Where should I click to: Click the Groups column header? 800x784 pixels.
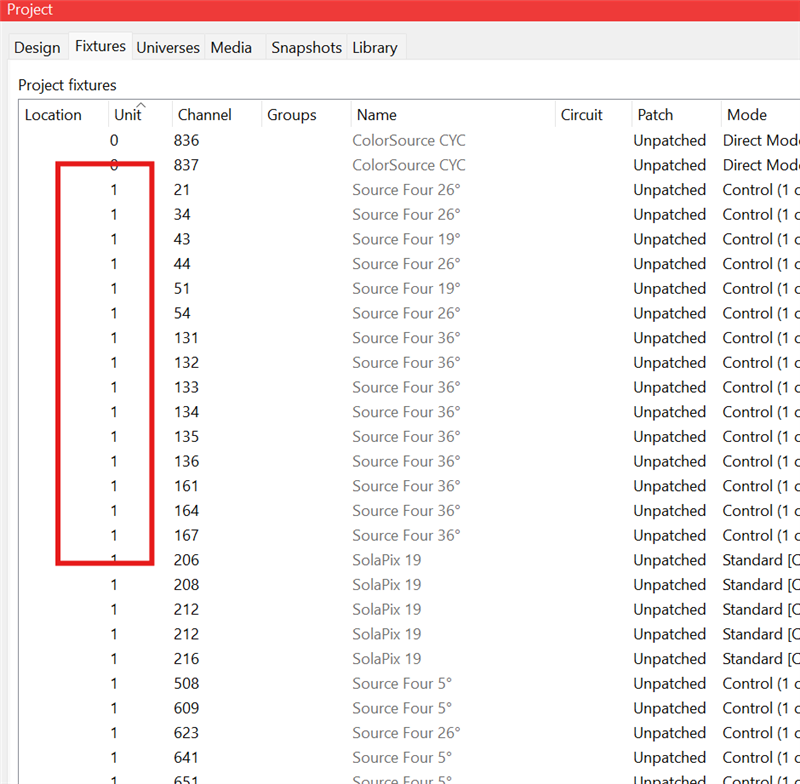point(291,115)
